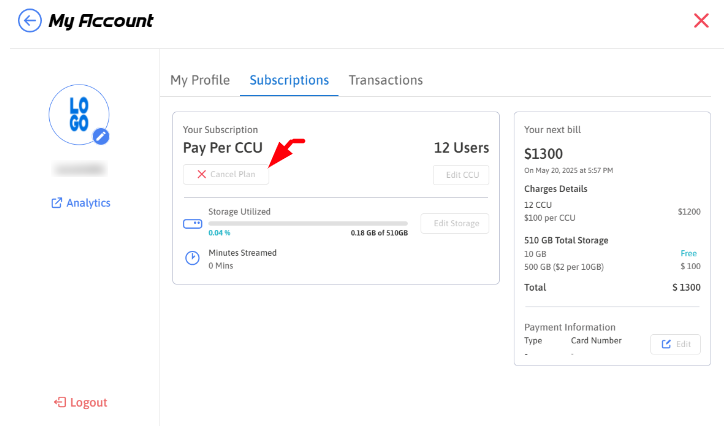Click the Edit CCU button

pos(461,175)
